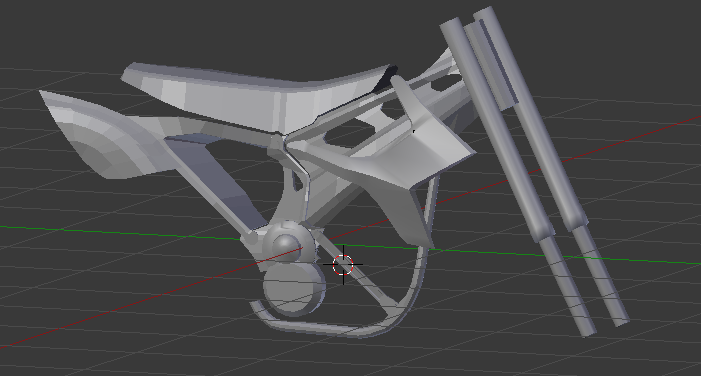Select the round engine cylinder disc
Viewport: 701px width, 376px height.
(x=294, y=289)
